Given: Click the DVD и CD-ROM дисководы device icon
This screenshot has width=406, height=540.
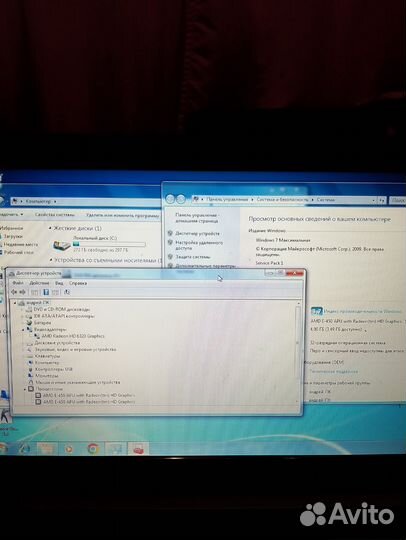Looking at the screenshot, I should [x=30, y=310].
